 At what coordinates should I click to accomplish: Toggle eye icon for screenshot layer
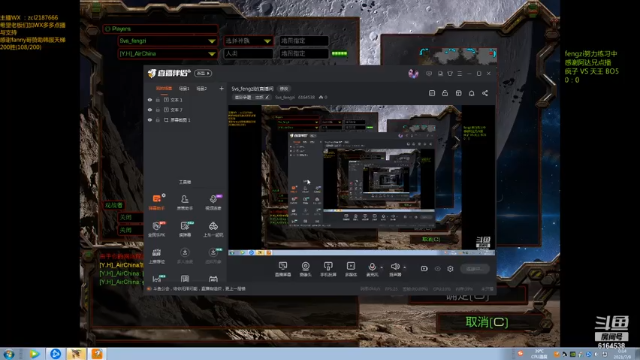coord(150,120)
